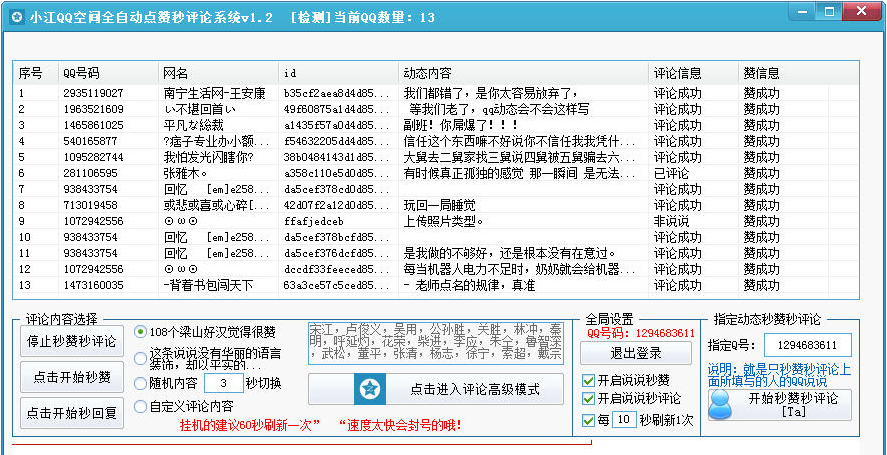Screen dimensions: 887x455
Task: Click the 指定Q号 input field
Action: (808, 345)
